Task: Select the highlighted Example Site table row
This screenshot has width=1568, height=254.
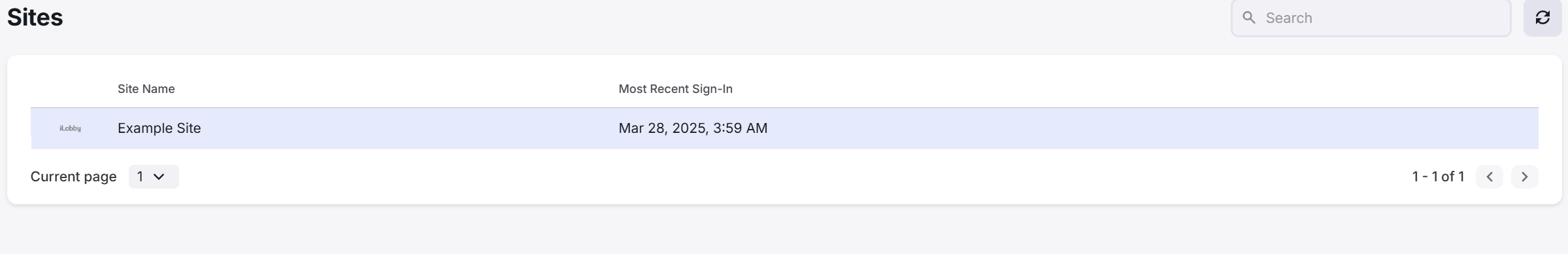Action: click(784, 128)
